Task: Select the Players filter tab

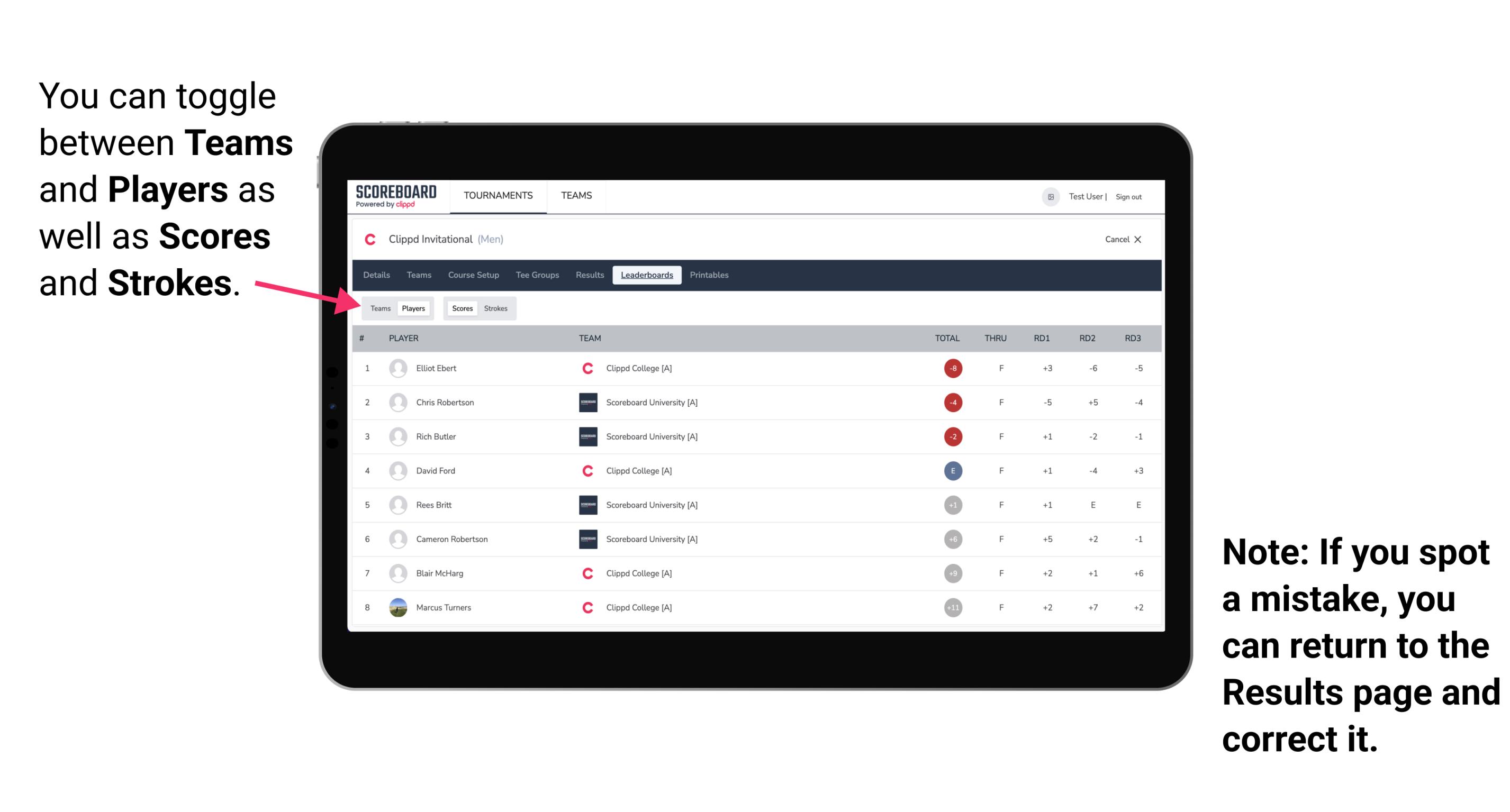Action: point(413,308)
